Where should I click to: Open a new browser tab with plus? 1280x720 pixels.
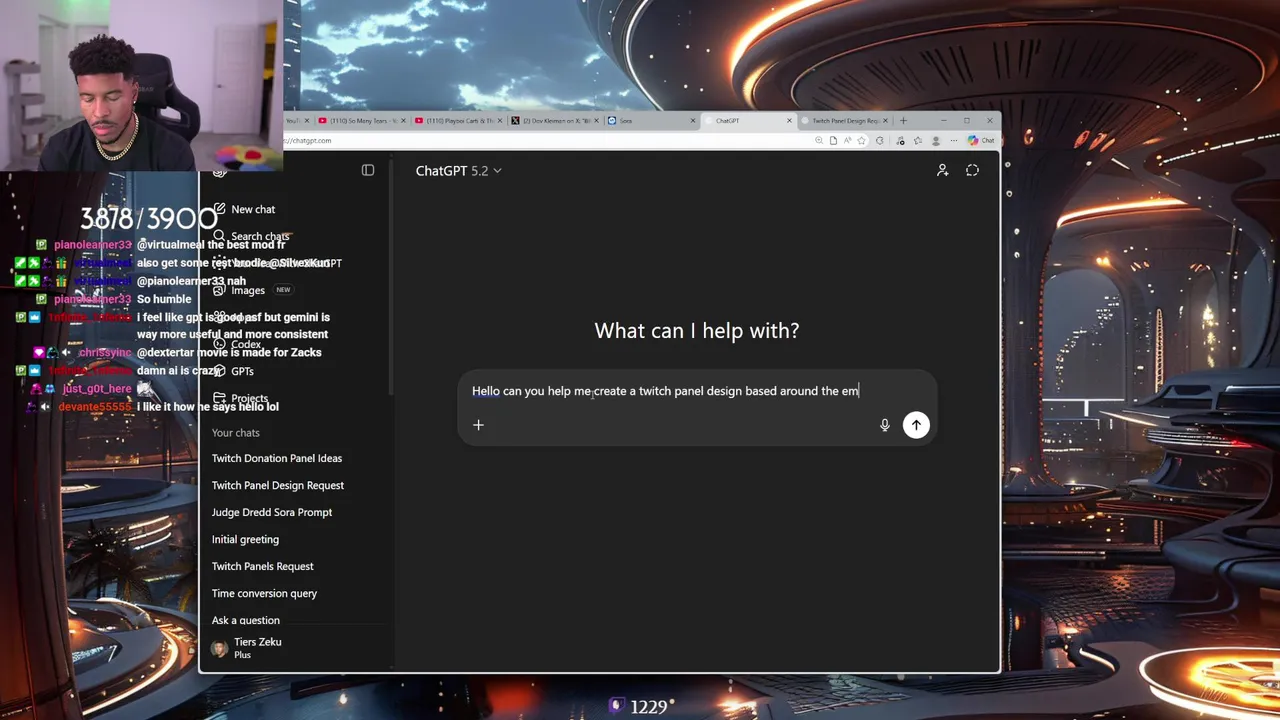[x=903, y=121]
